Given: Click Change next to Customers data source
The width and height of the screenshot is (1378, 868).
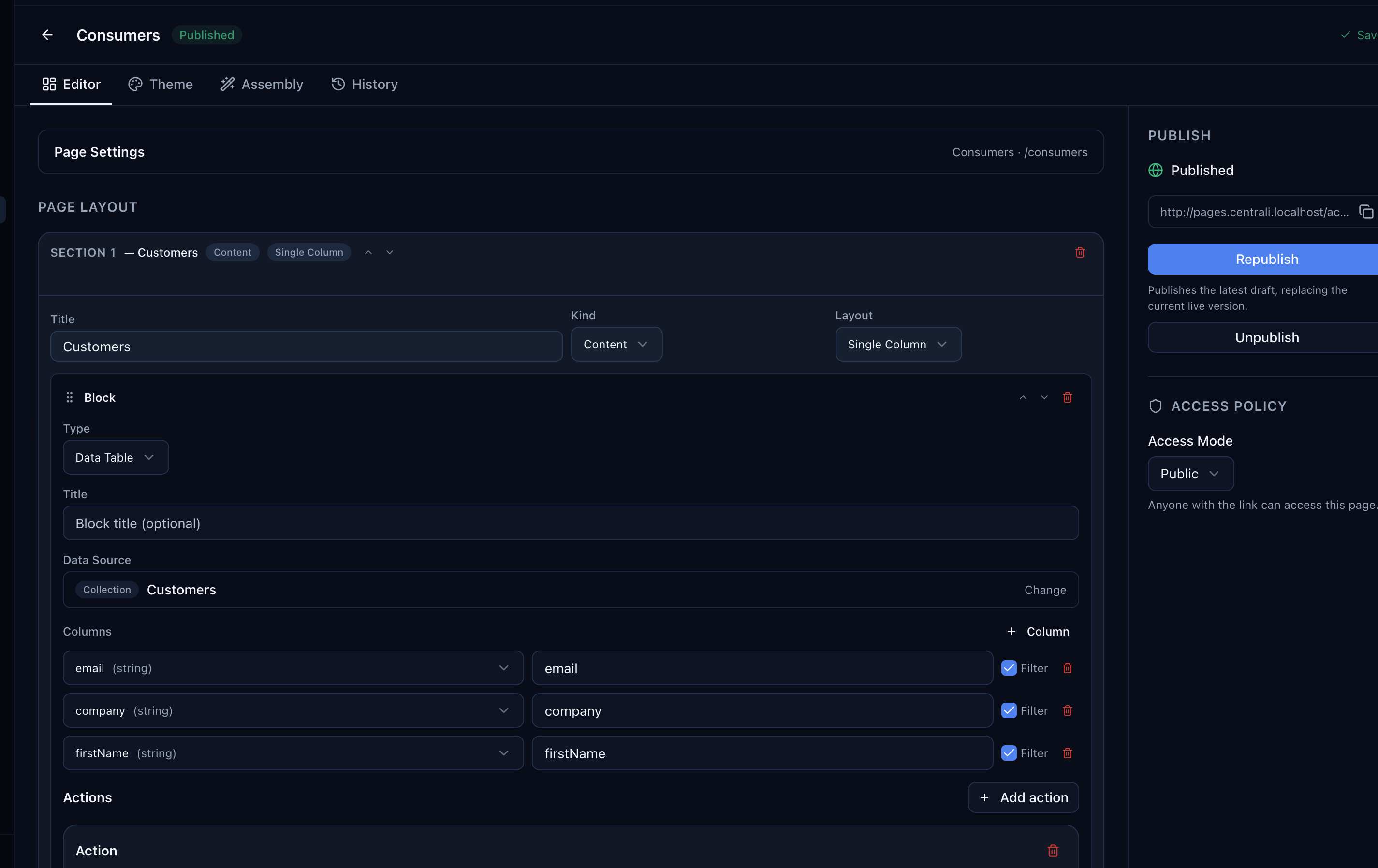Looking at the screenshot, I should pos(1045,590).
